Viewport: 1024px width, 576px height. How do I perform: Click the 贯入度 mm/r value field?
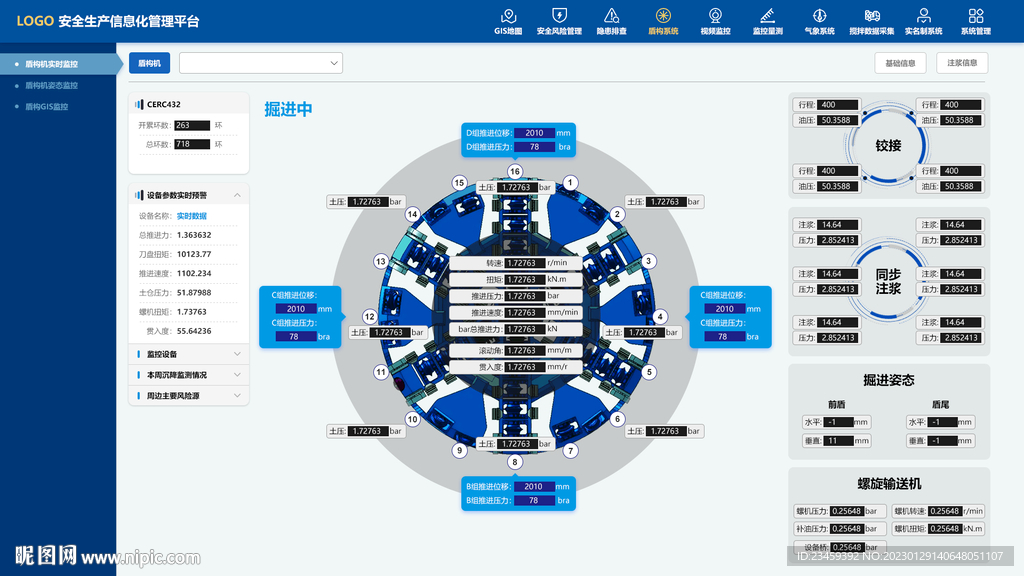pos(525,367)
